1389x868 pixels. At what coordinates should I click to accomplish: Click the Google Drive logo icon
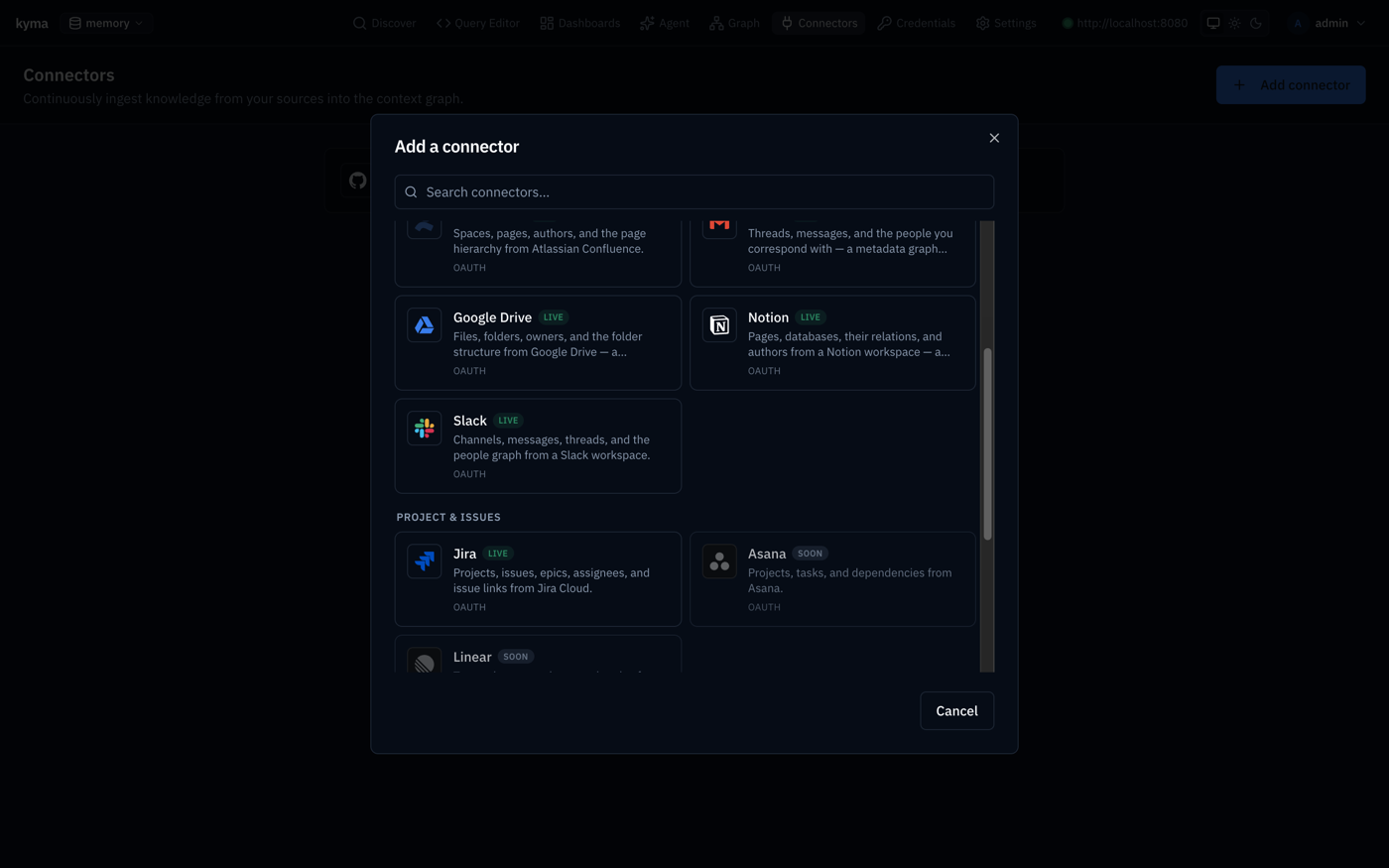424,325
